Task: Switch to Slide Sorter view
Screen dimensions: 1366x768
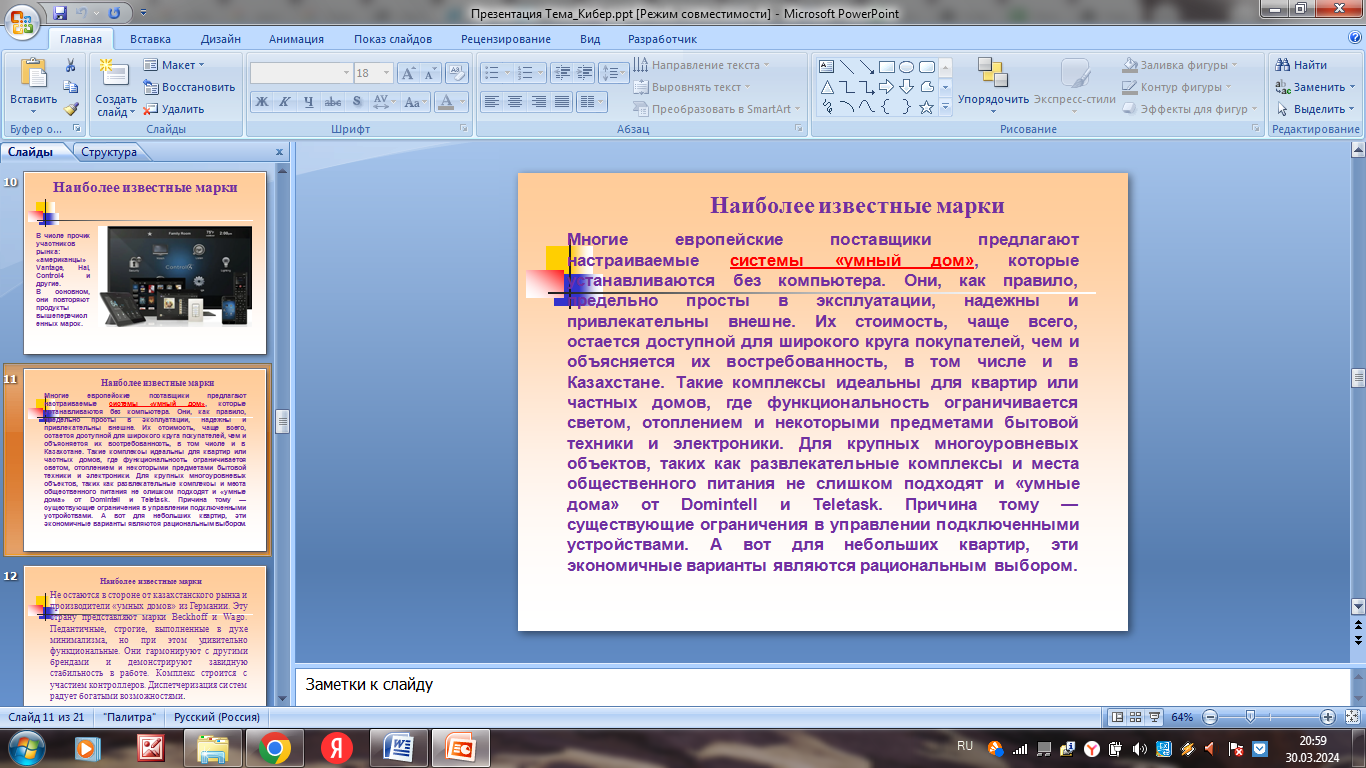Action: point(1136,717)
